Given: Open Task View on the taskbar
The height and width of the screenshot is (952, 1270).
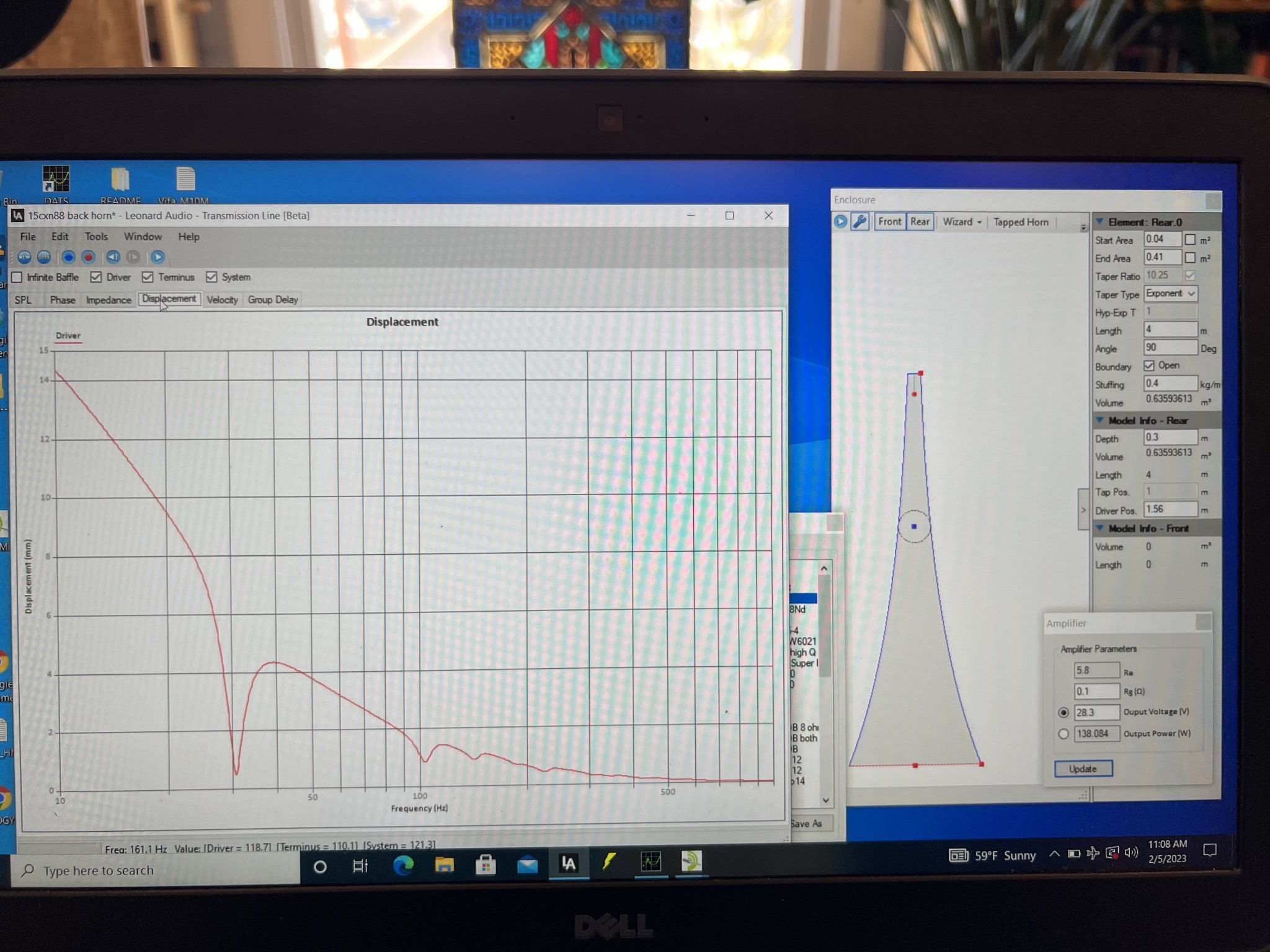Looking at the screenshot, I should (360, 866).
